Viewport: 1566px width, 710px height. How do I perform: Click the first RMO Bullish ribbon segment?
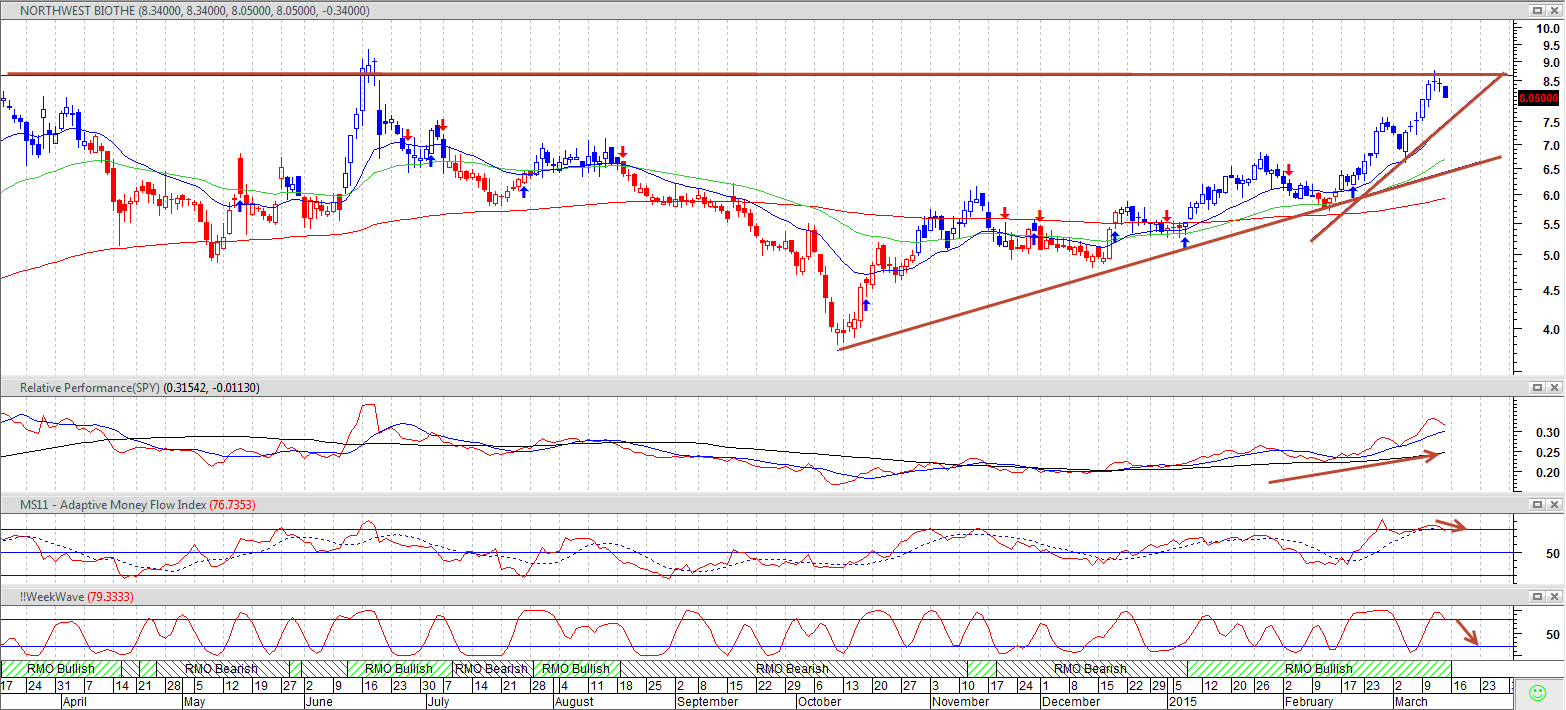coord(61,668)
